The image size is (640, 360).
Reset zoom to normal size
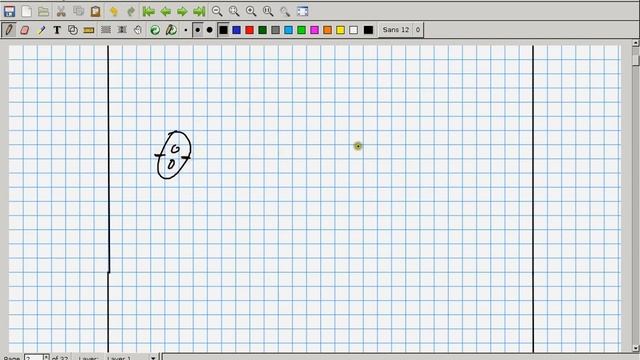coord(268,11)
